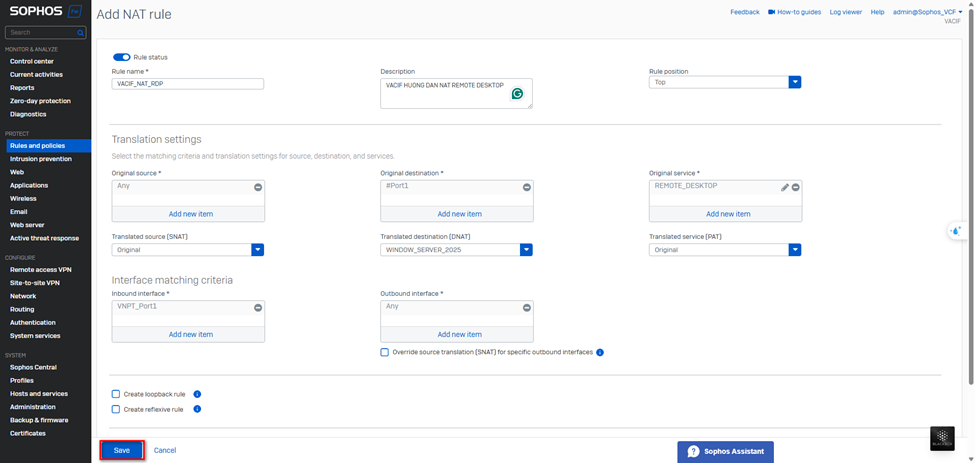This screenshot has width=975, height=463.
Task: Expand Translated destination (DNAT) dropdown
Action: [x=526, y=250]
